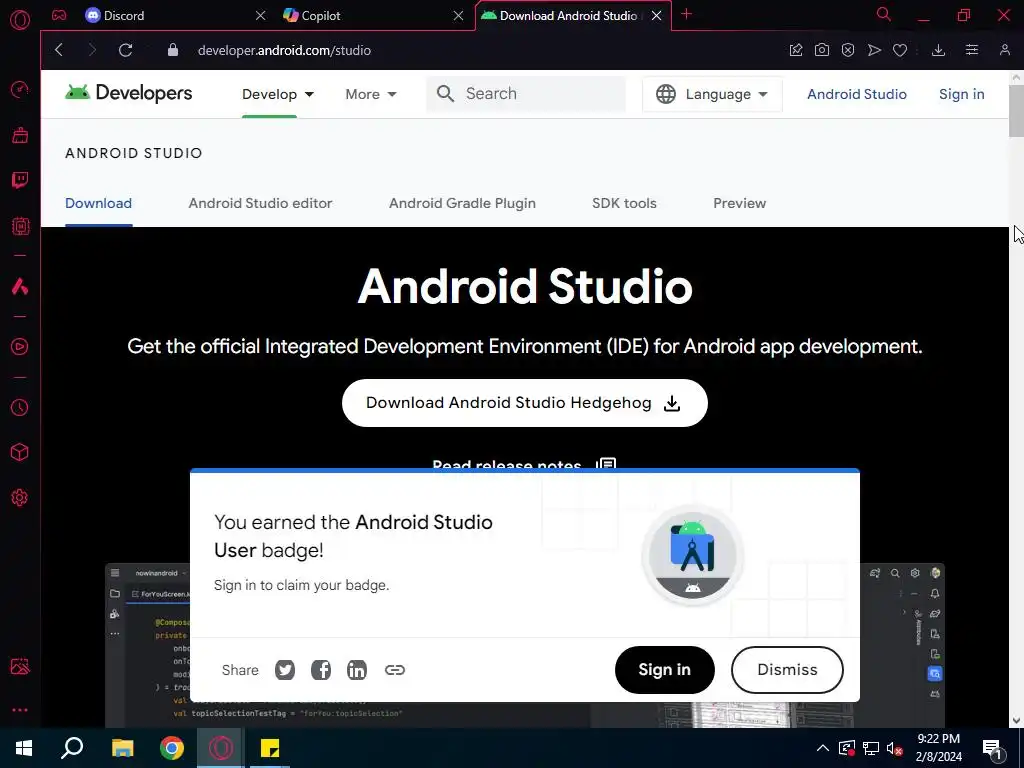1024x768 pixels.
Task: Open GX Cleaner icon in sidebar
Action: (20, 135)
